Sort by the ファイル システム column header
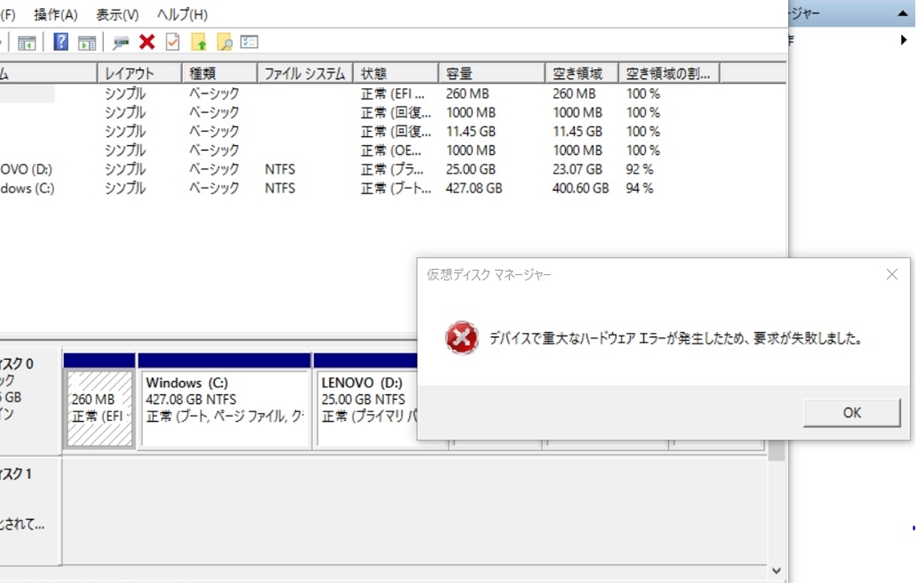The width and height of the screenshot is (921, 583). tap(304, 74)
